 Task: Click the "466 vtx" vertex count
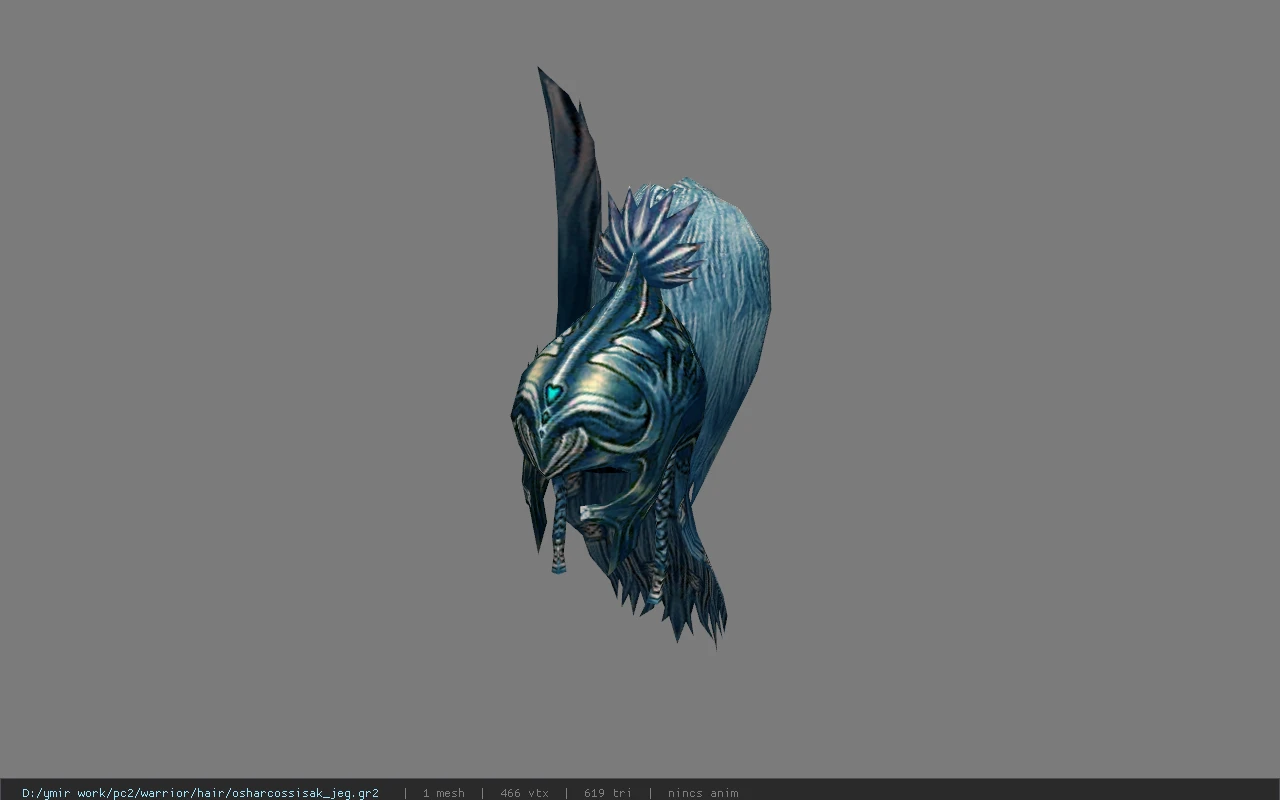[x=524, y=793]
